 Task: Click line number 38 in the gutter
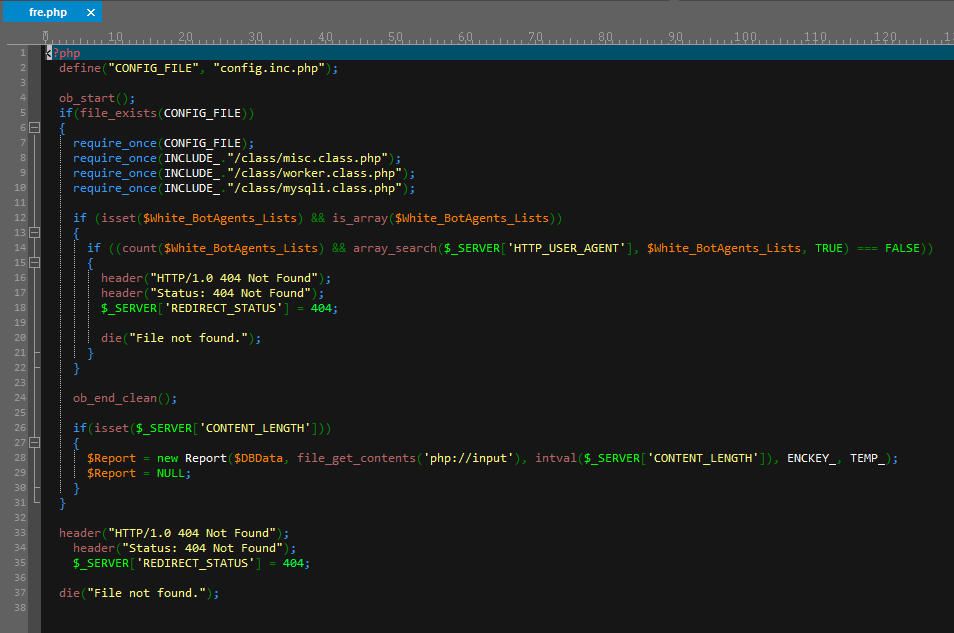tap(20, 607)
